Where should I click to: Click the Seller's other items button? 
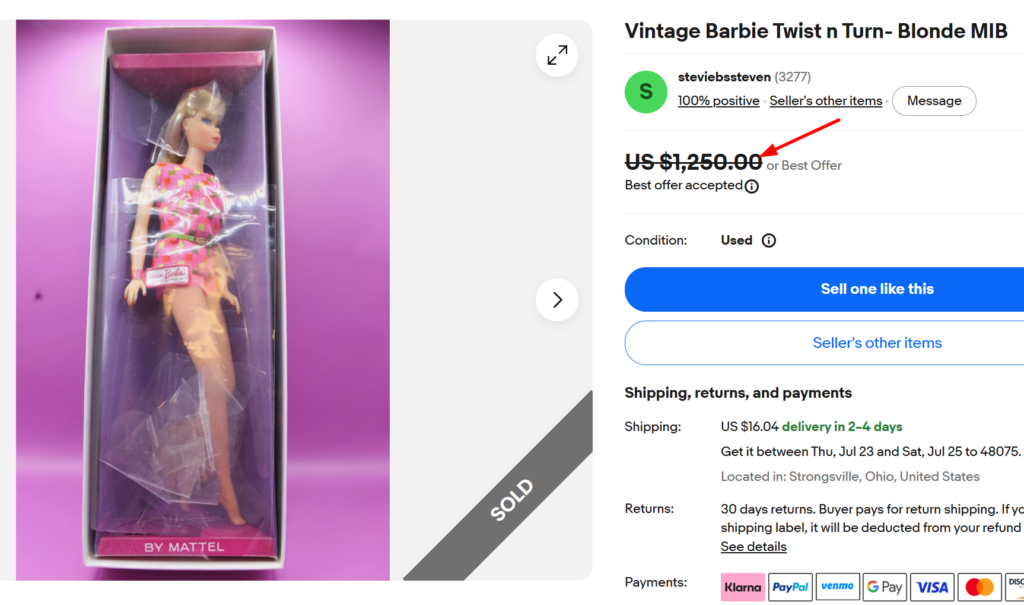point(824,343)
